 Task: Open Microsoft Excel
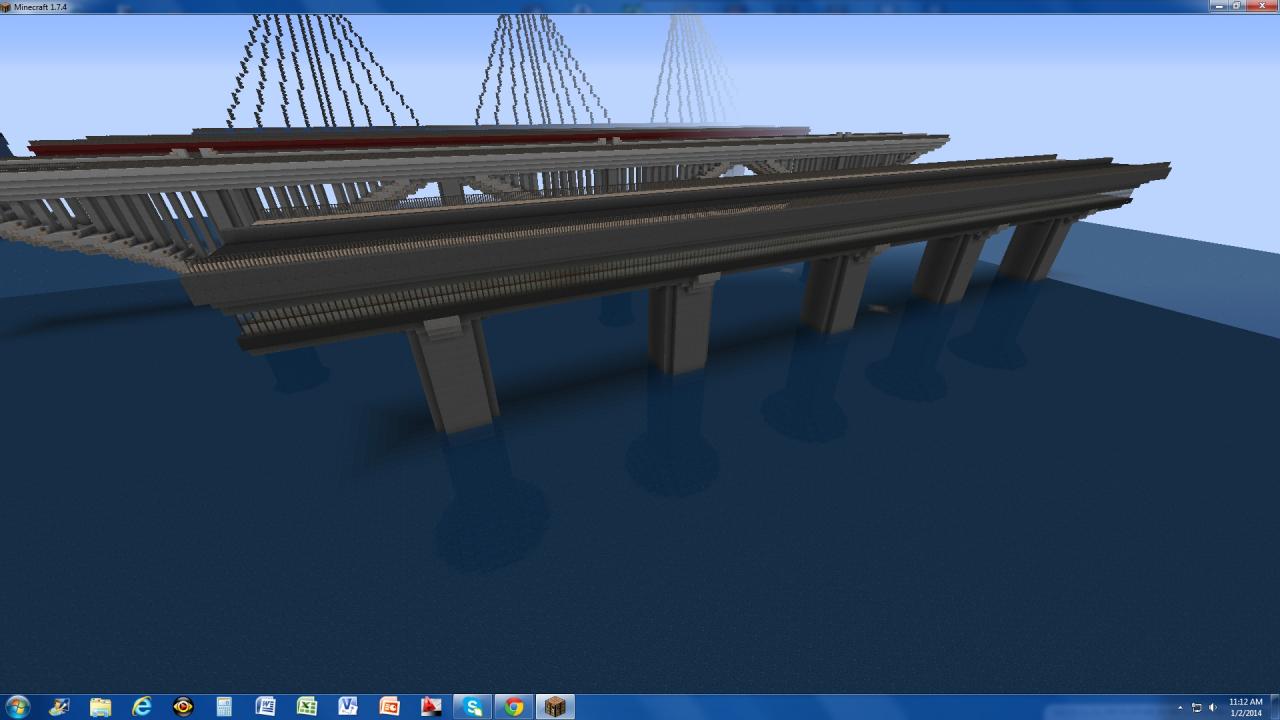[307, 707]
